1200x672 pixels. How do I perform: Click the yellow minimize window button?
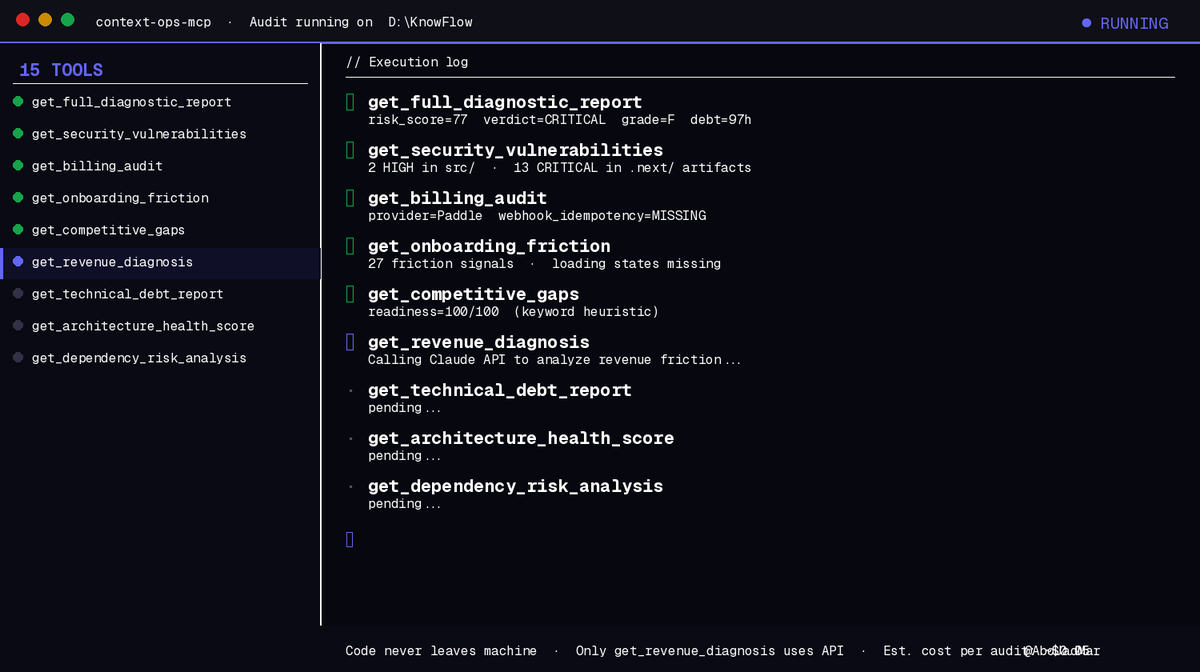click(x=45, y=20)
